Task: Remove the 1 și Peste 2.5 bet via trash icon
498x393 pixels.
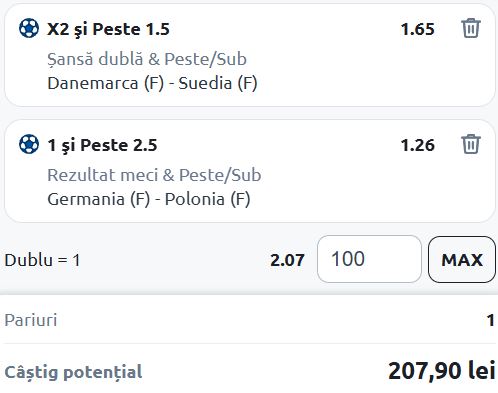Action: (x=471, y=144)
